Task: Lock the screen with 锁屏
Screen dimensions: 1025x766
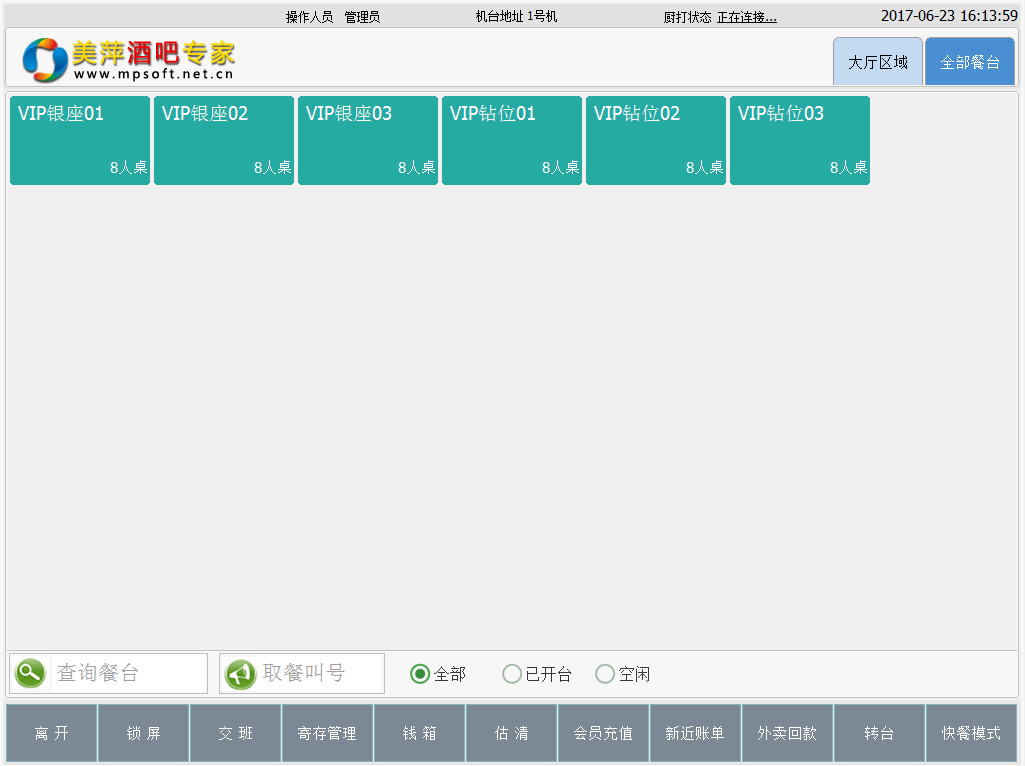Action: pyautogui.click(x=143, y=733)
